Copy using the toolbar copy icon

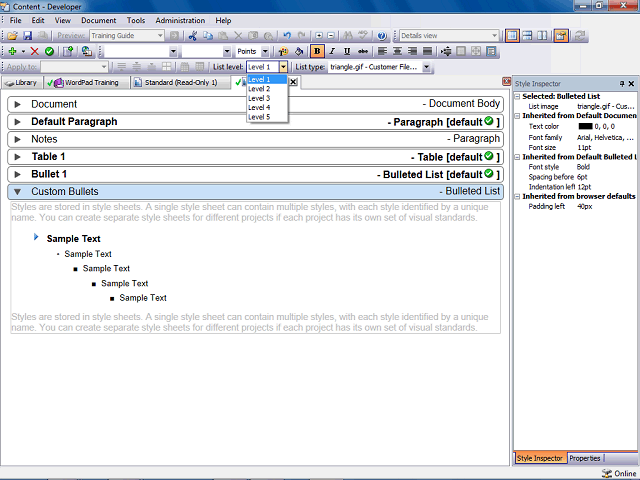point(208,36)
